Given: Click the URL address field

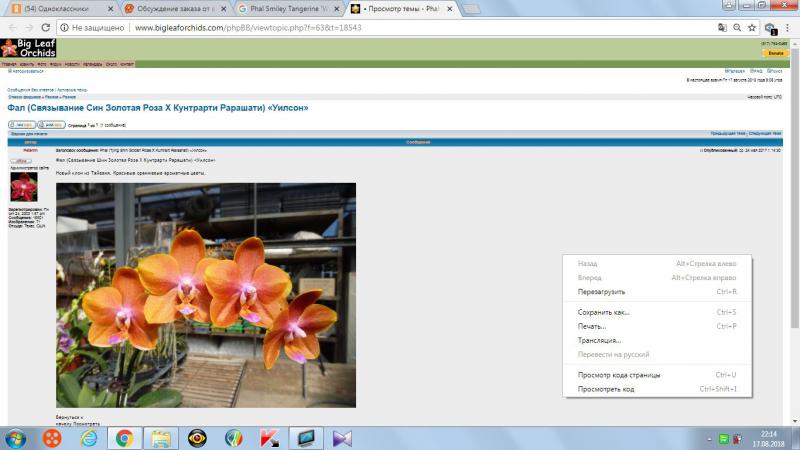Looking at the screenshot, I should (x=400, y=28).
